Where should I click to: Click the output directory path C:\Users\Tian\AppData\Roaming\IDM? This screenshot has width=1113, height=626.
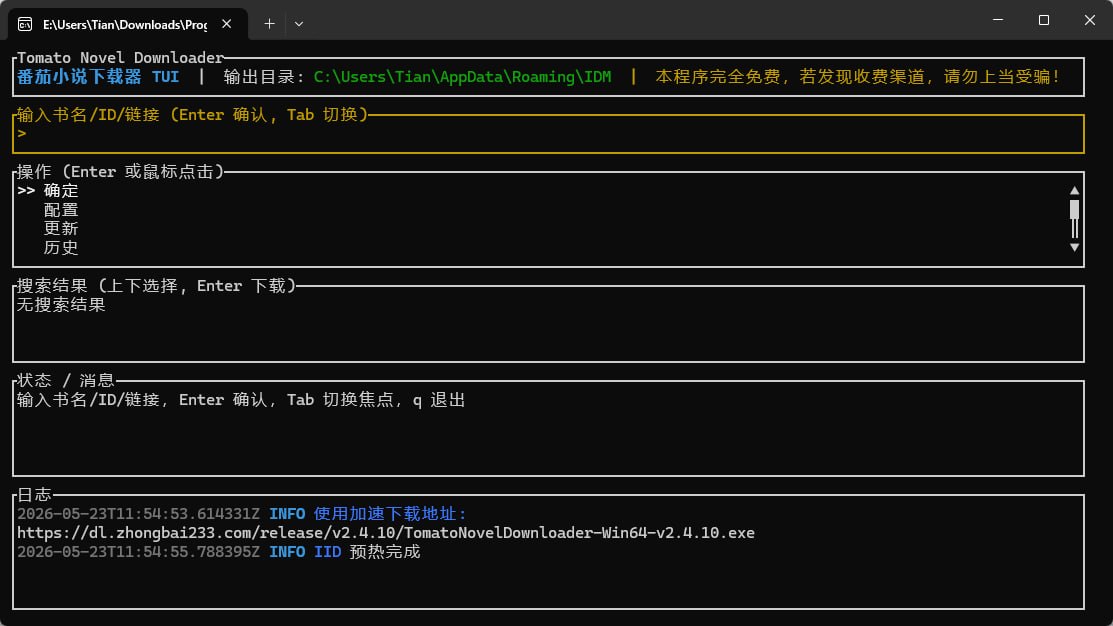click(462, 77)
